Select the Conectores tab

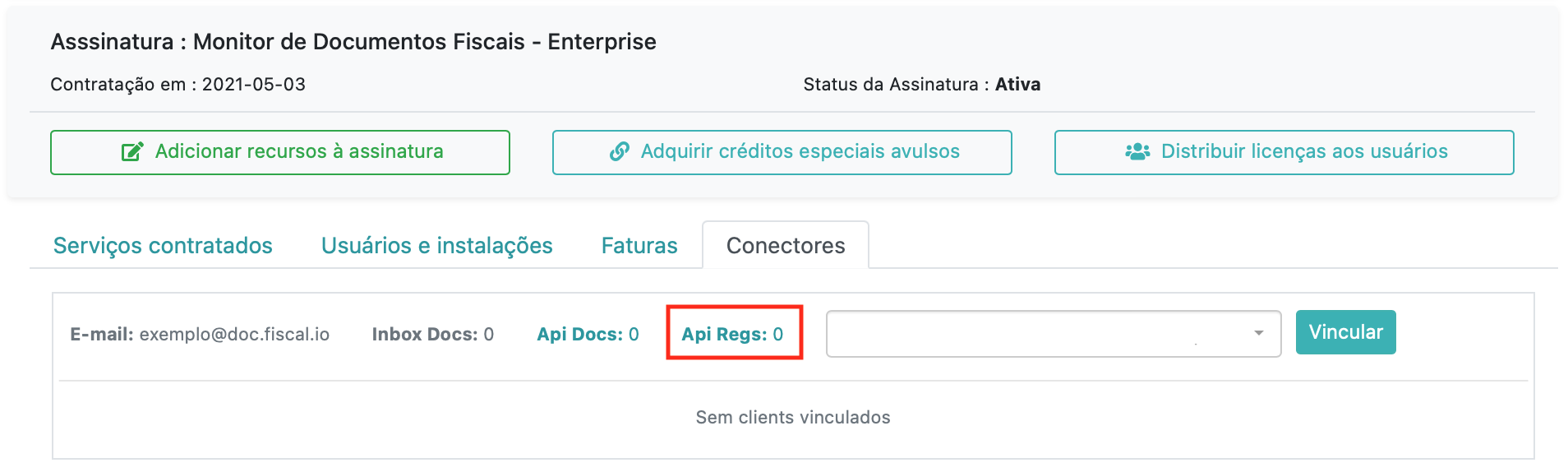point(786,245)
